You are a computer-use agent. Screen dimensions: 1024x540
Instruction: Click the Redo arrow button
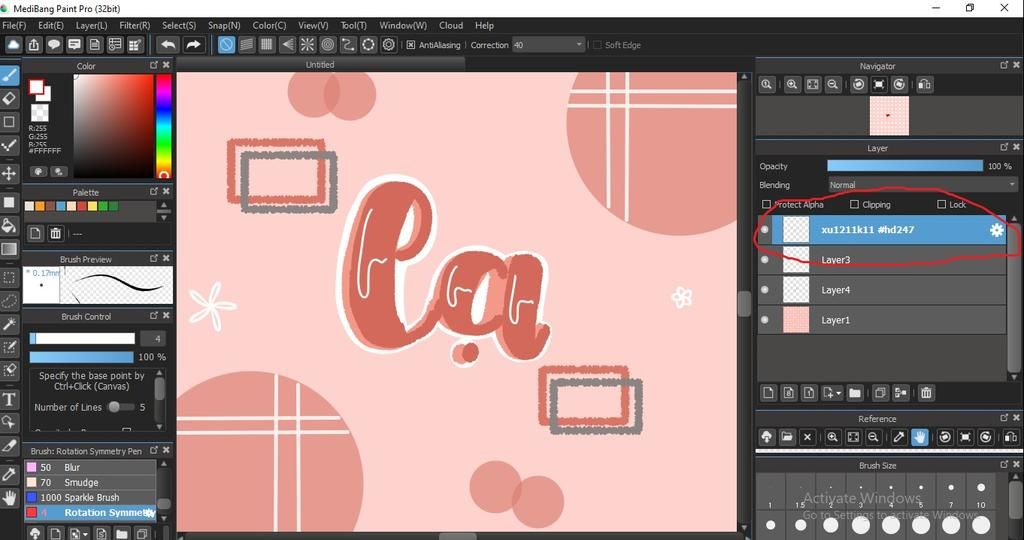click(193, 44)
